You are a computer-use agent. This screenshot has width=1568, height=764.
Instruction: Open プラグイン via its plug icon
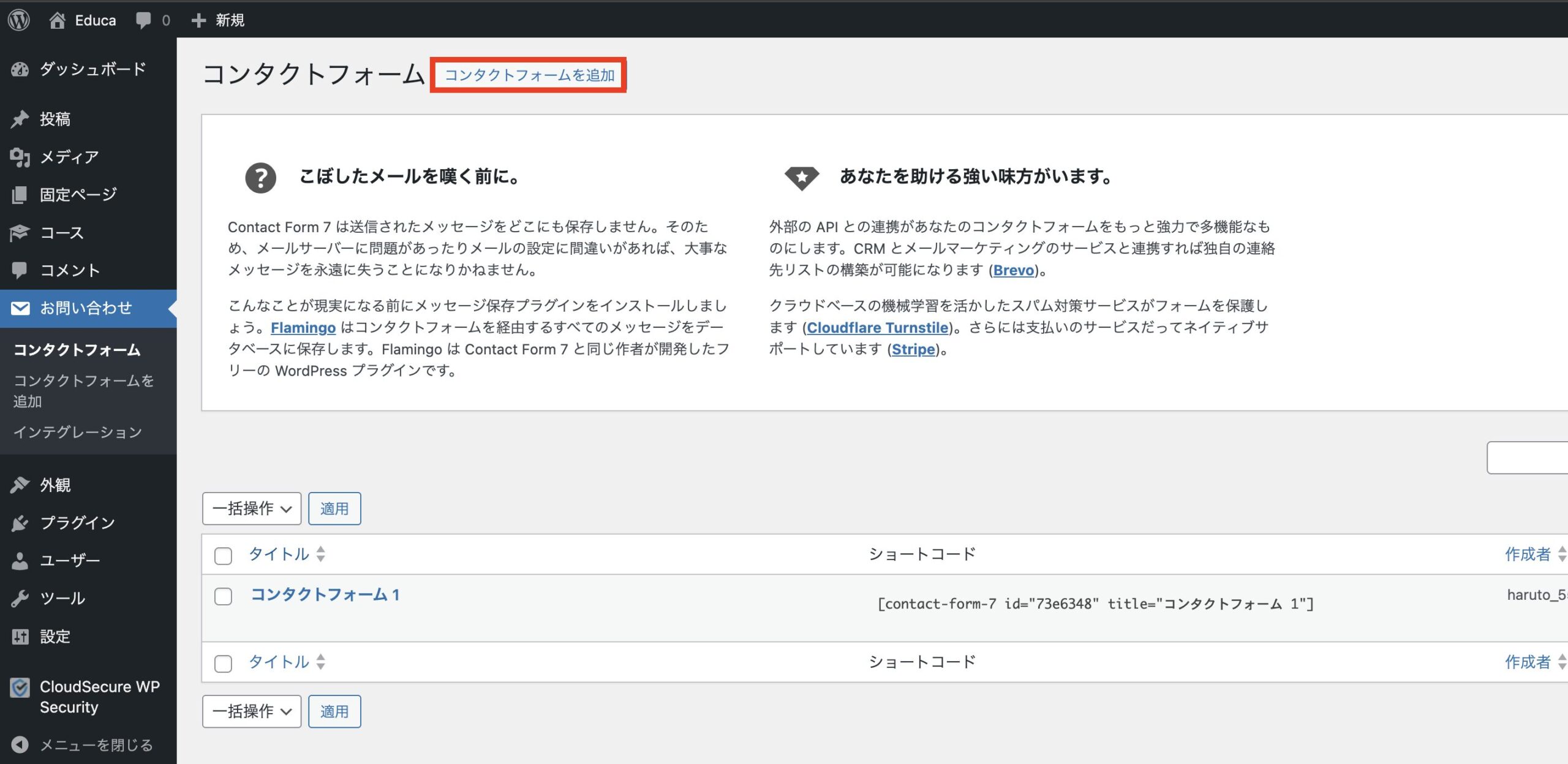20,523
